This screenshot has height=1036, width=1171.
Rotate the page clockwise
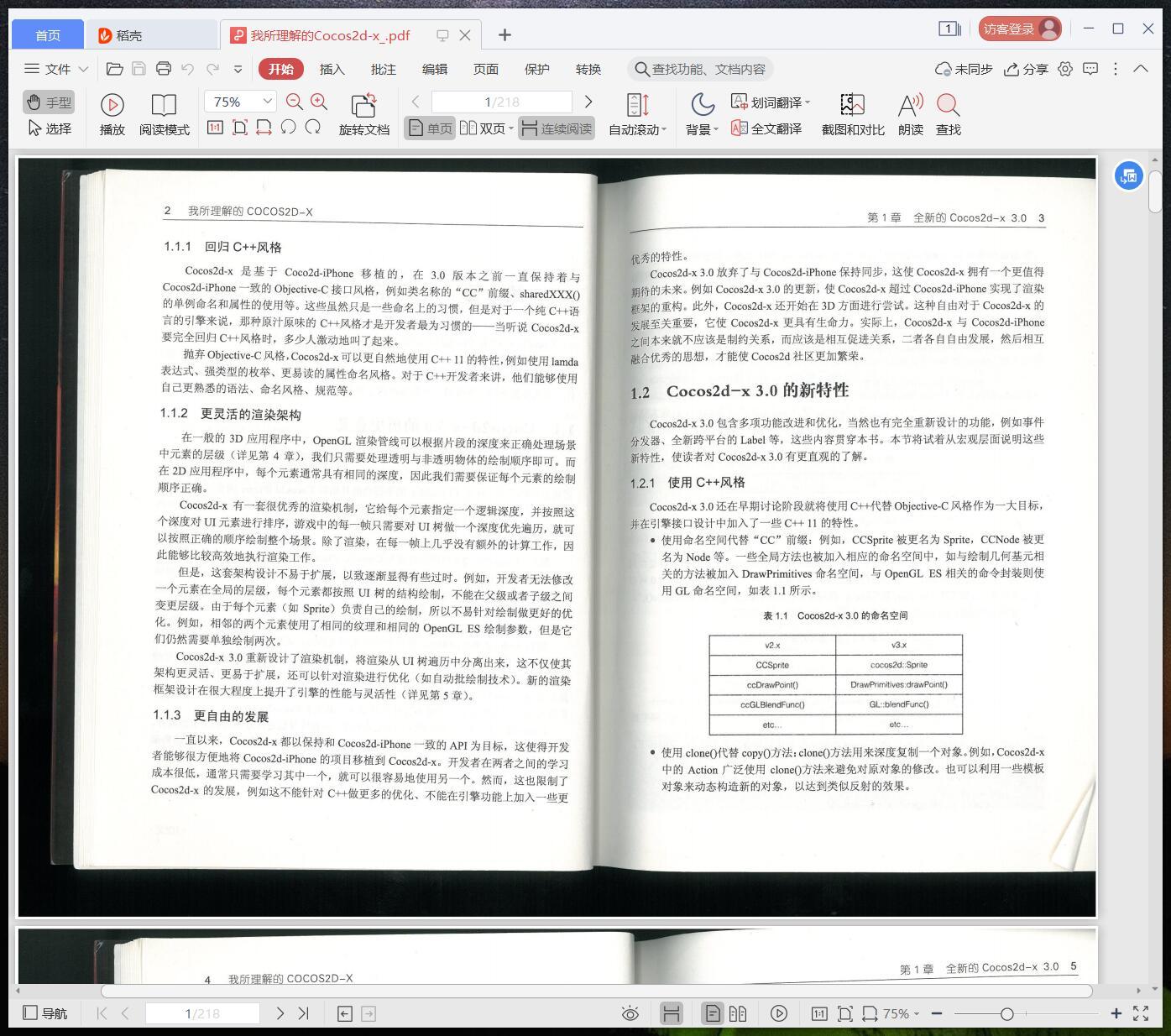coord(313,128)
